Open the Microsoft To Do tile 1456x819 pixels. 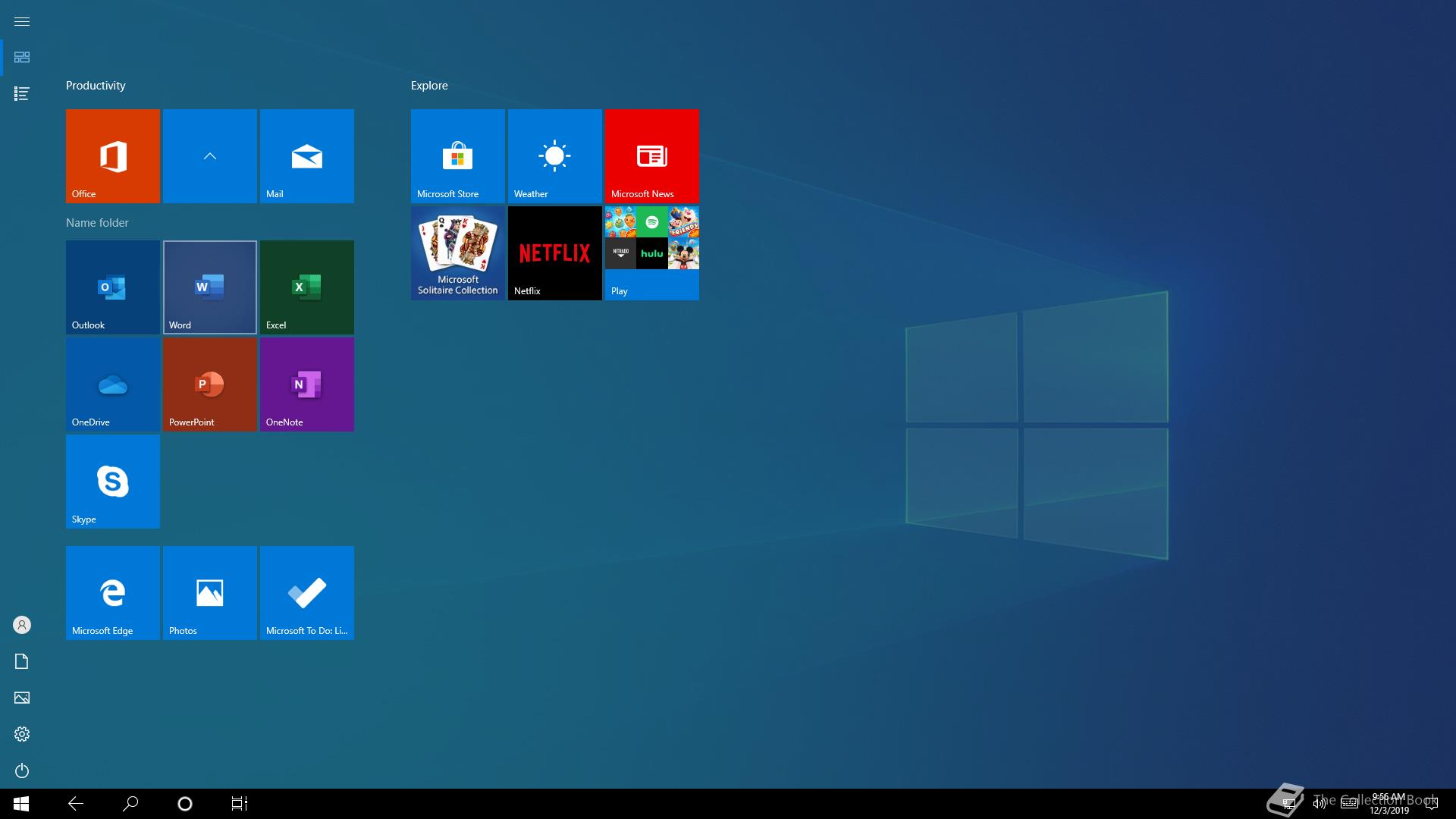(306, 592)
